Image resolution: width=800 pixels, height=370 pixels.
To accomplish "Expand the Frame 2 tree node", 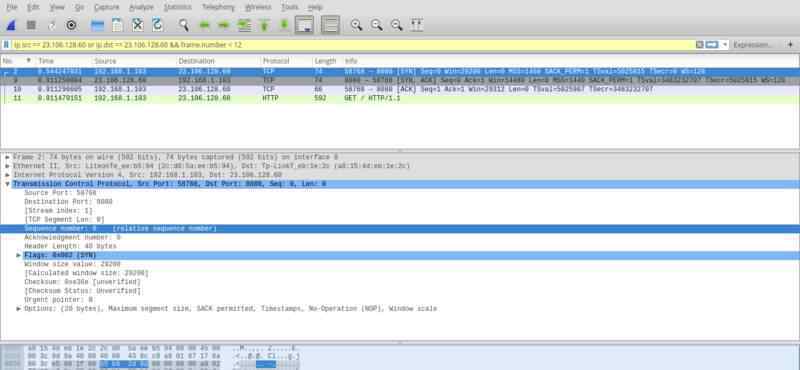I will (x=7, y=157).
